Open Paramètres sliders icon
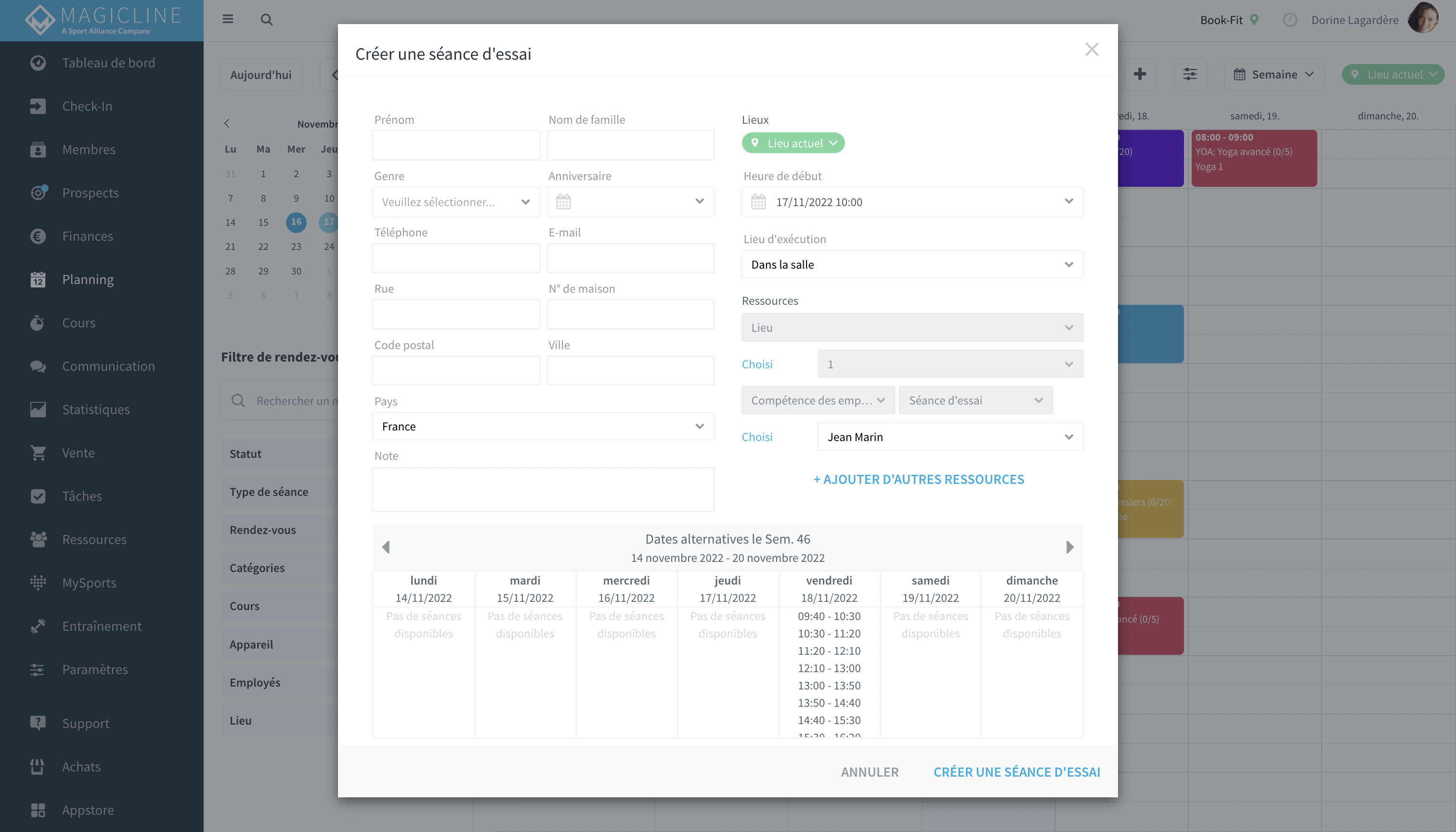This screenshot has width=1456, height=832. tap(38, 670)
